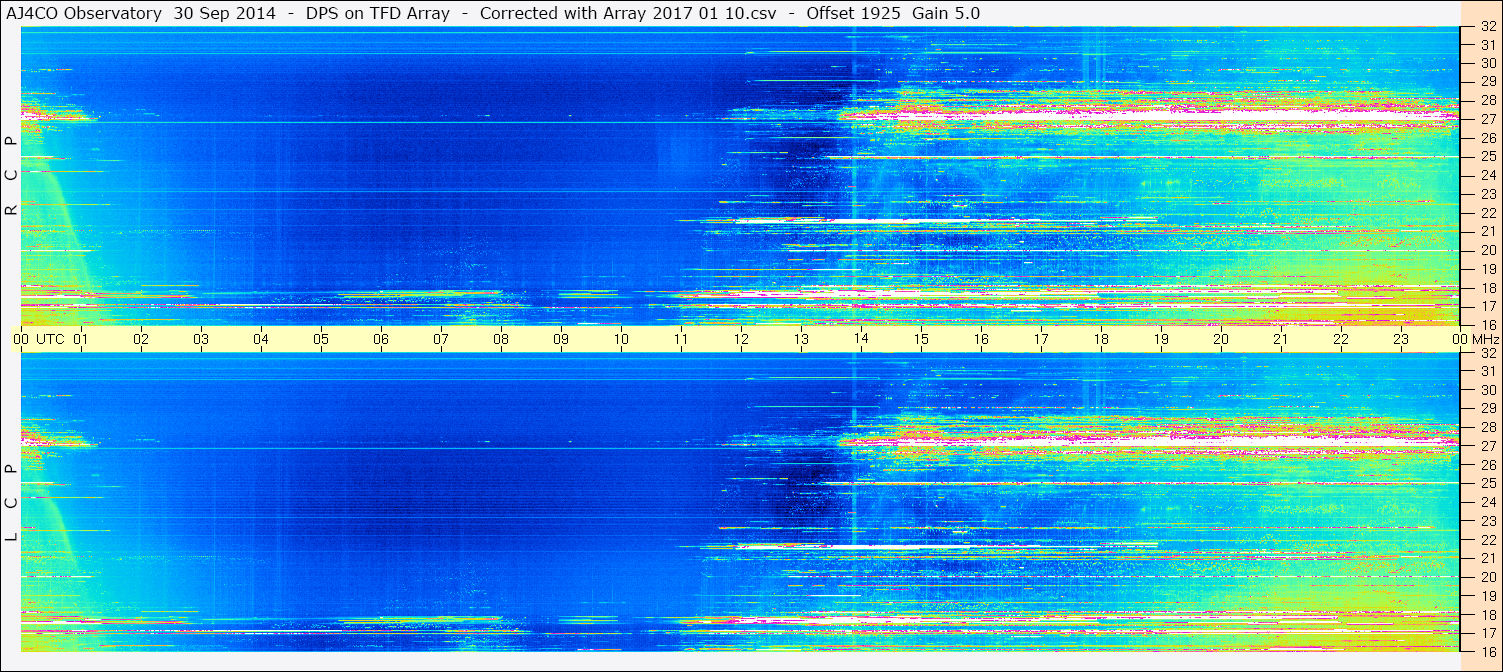Viewport: 1503px width, 672px height.
Task: Click hour marker 09 on UTC axis
Action: click(561, 339)
